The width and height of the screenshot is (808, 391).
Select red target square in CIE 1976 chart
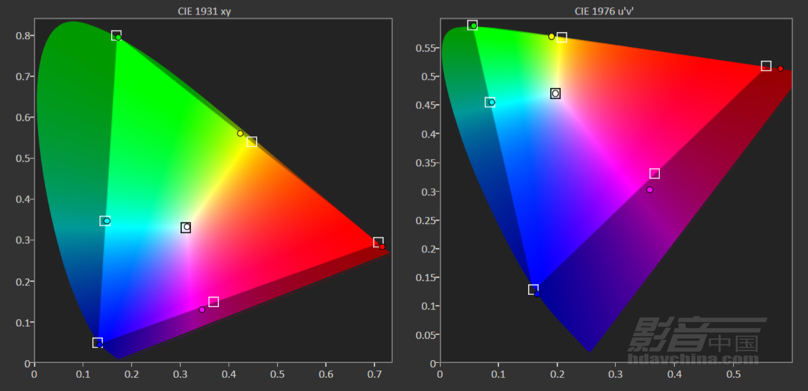766,66
